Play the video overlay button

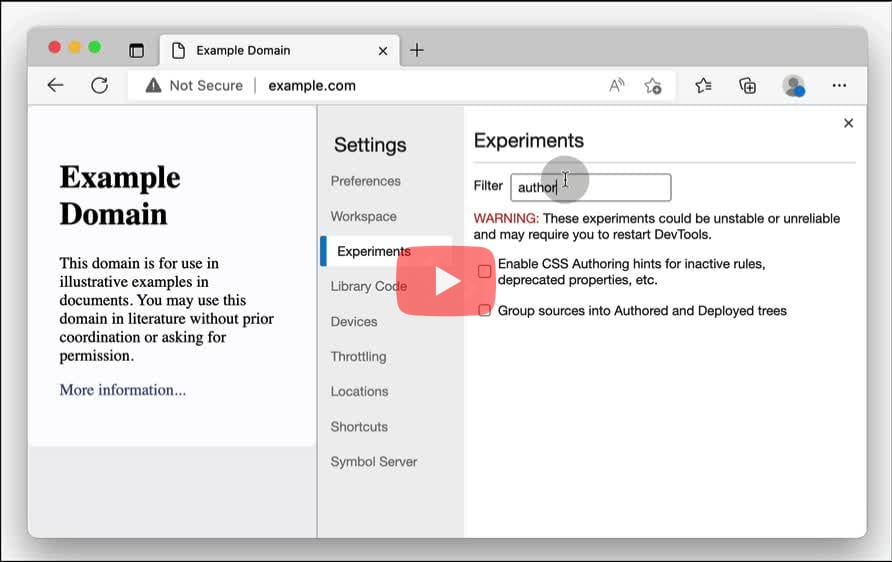pos(445,281)
